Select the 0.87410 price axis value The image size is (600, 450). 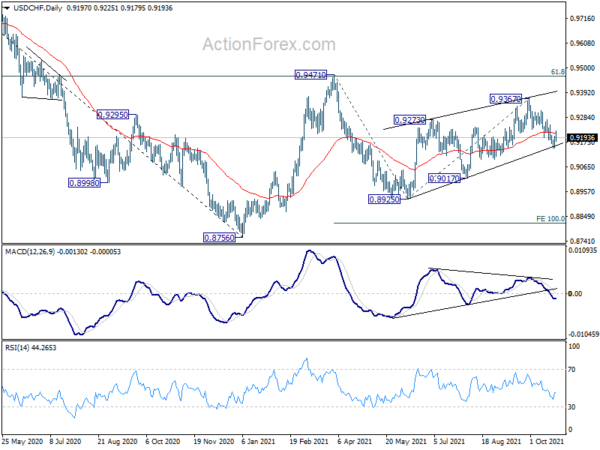point(582,241)
